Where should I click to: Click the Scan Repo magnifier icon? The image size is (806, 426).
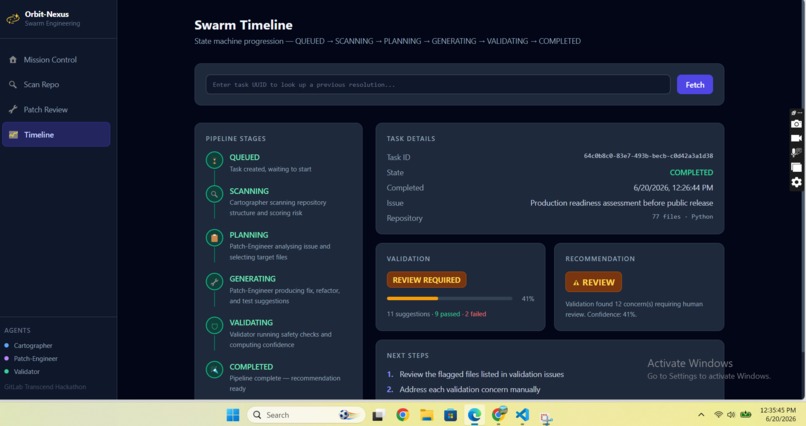point(13,84)
